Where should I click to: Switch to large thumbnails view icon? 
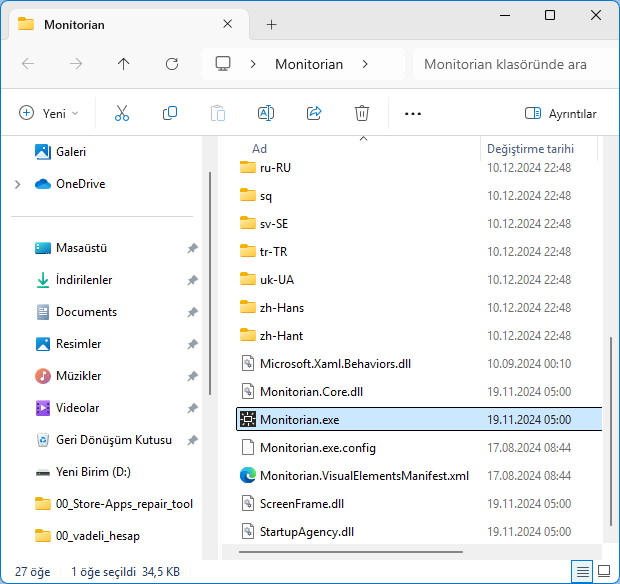click(604, 571)
